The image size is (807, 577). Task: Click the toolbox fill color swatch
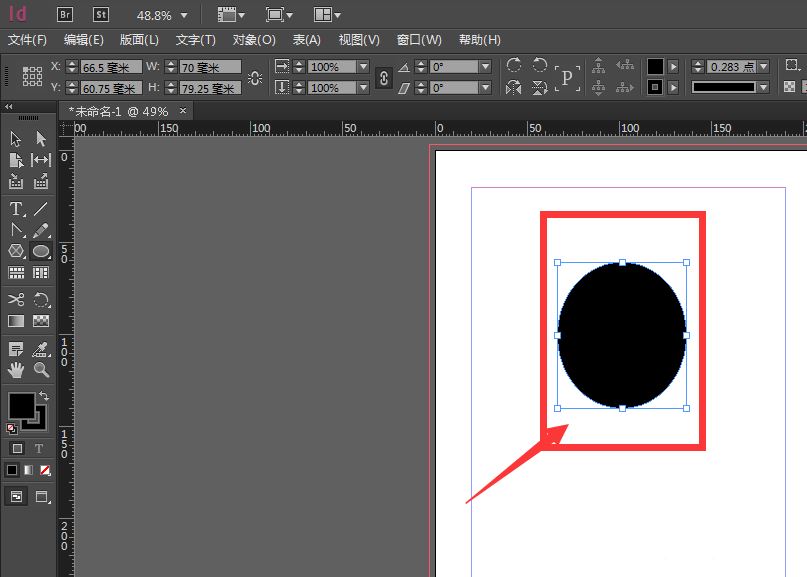[x=21, y=406]
